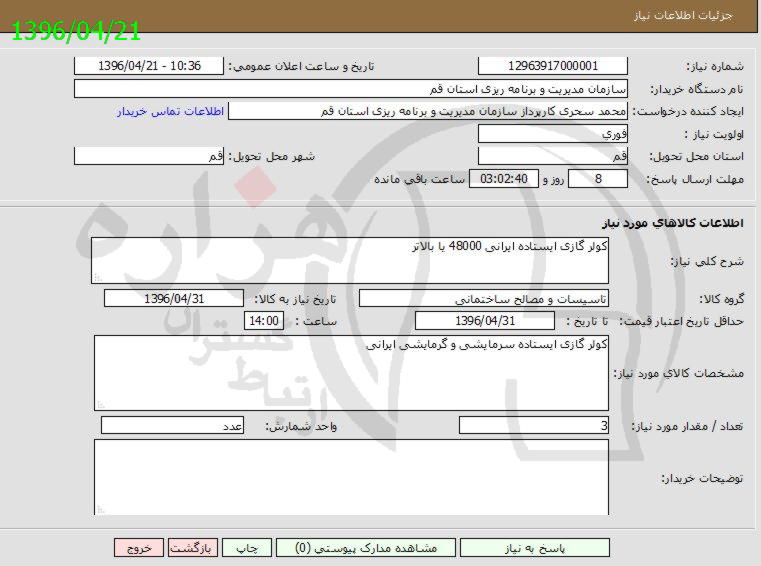Image resolution: width=761 pixels, height=566 pixels.
Task: Open مشاهده مدارک پیوستی (0) button
Action: tap(366, 548)
